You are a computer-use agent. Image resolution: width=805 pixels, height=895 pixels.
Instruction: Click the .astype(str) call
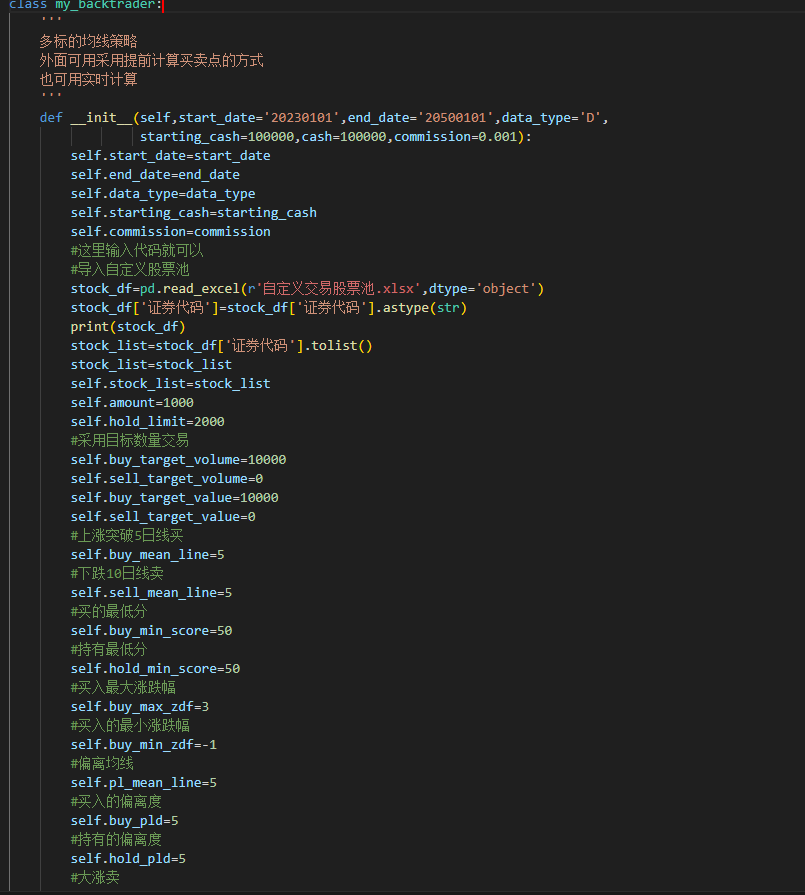click(421, 308)
